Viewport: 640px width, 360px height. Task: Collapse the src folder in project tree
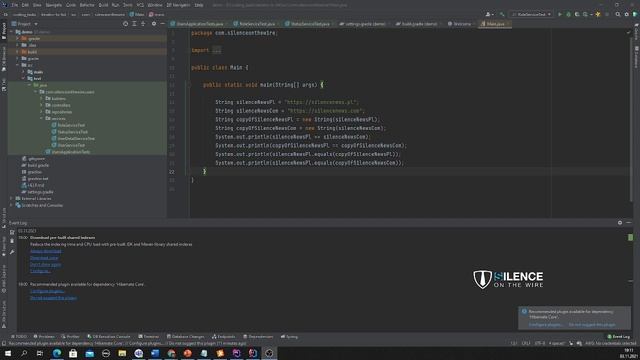[18, 65]
